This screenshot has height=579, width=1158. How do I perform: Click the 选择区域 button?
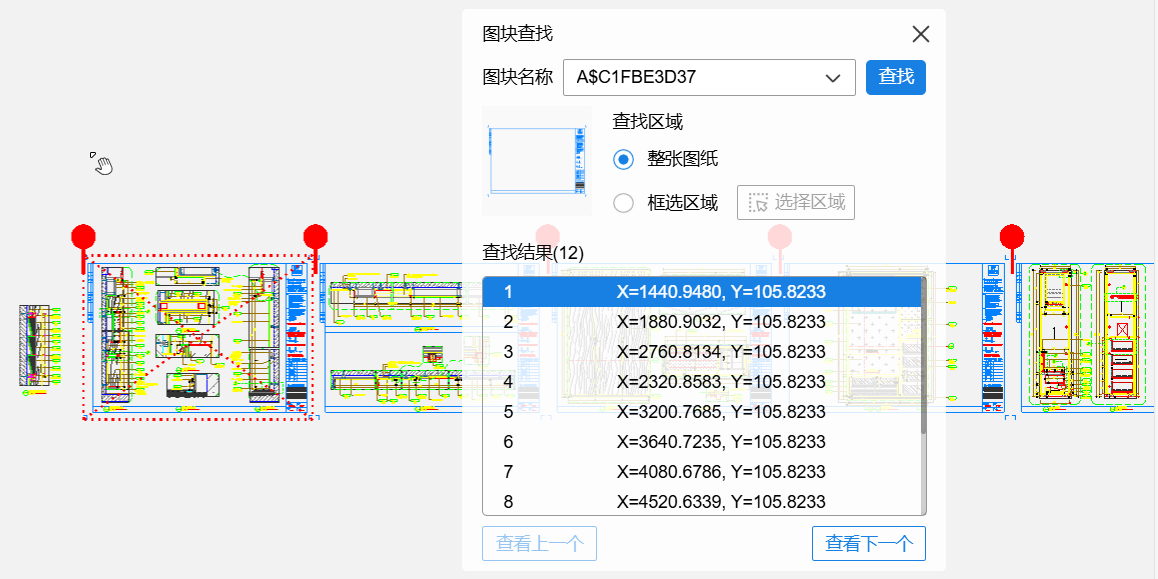[x=796, y=203]
